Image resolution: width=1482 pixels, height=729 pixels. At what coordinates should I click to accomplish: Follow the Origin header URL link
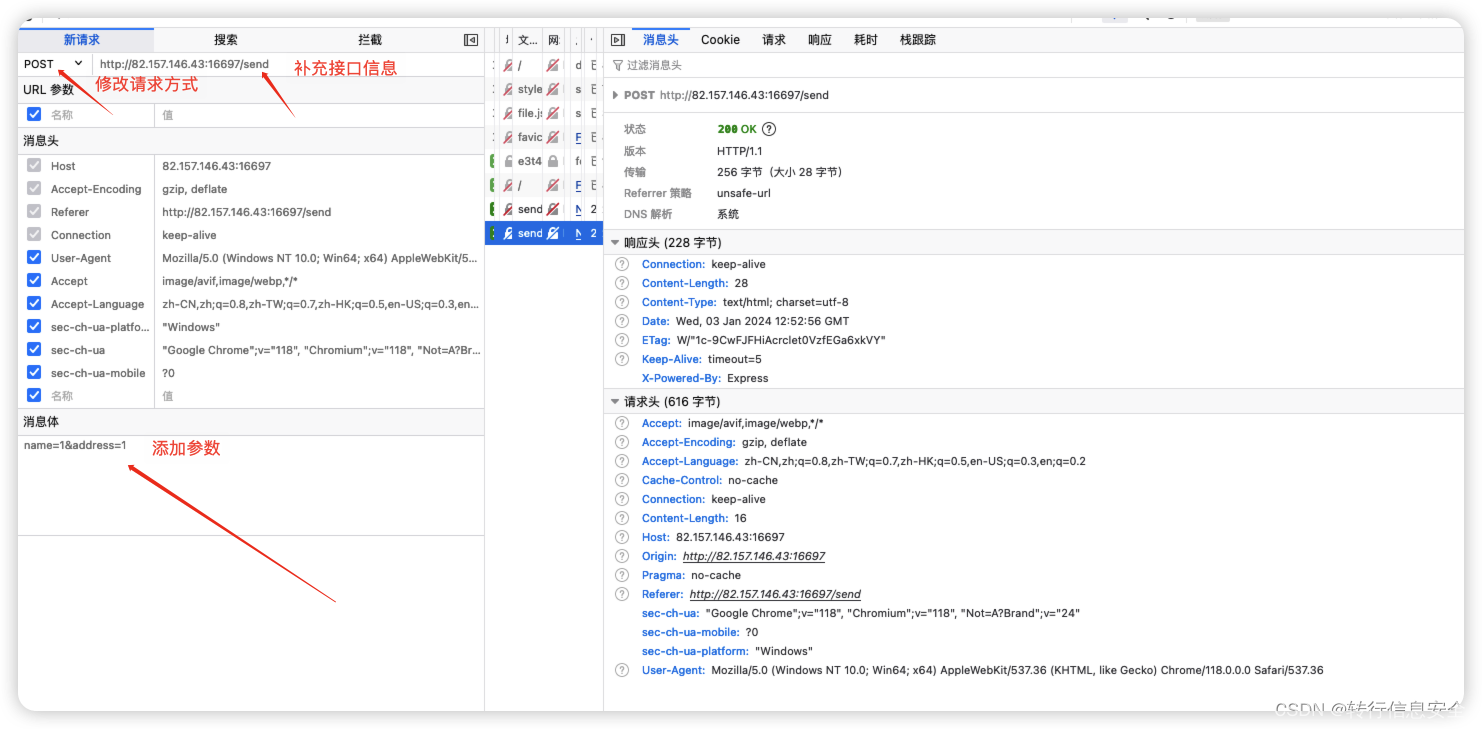[x=754, y=556]
